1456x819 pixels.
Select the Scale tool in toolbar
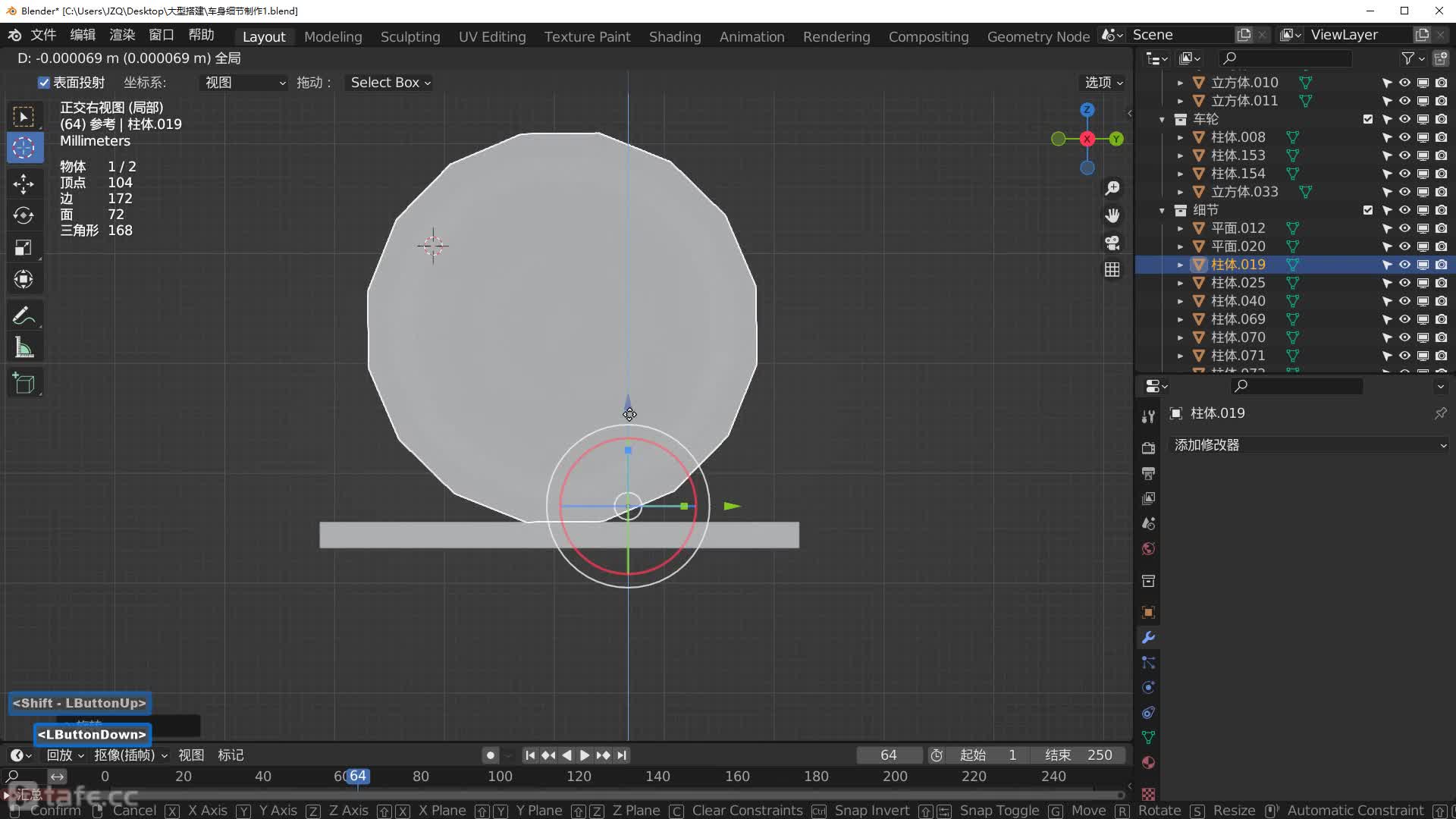(24, 247)
